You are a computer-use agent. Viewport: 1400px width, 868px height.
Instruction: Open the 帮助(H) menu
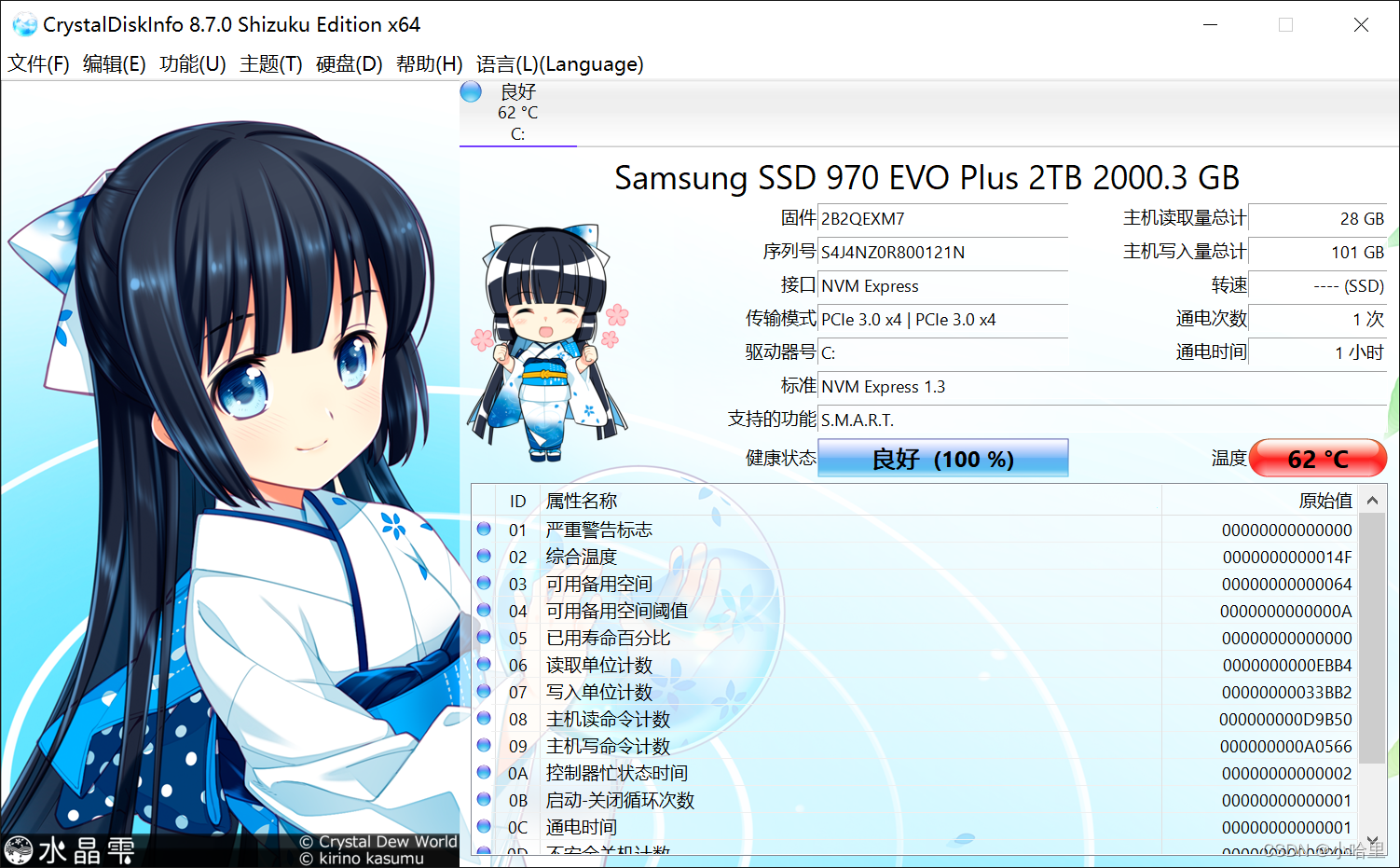[x=429, y=63]
